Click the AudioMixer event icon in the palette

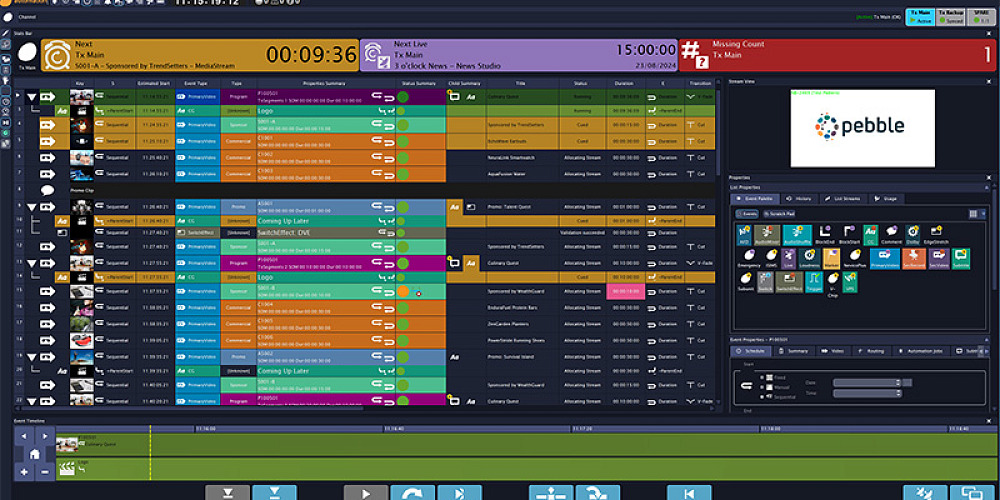pyautogui.click(x=765, y=234)
